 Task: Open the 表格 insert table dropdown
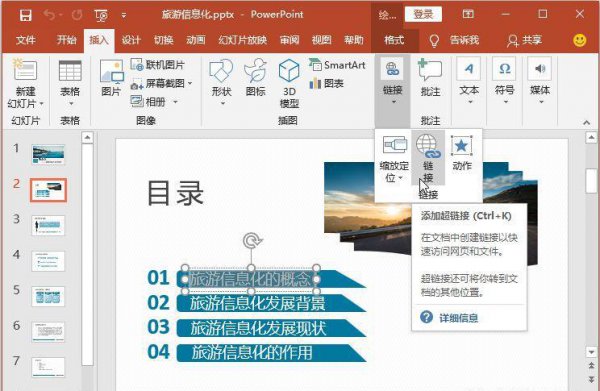coord(70,83)
